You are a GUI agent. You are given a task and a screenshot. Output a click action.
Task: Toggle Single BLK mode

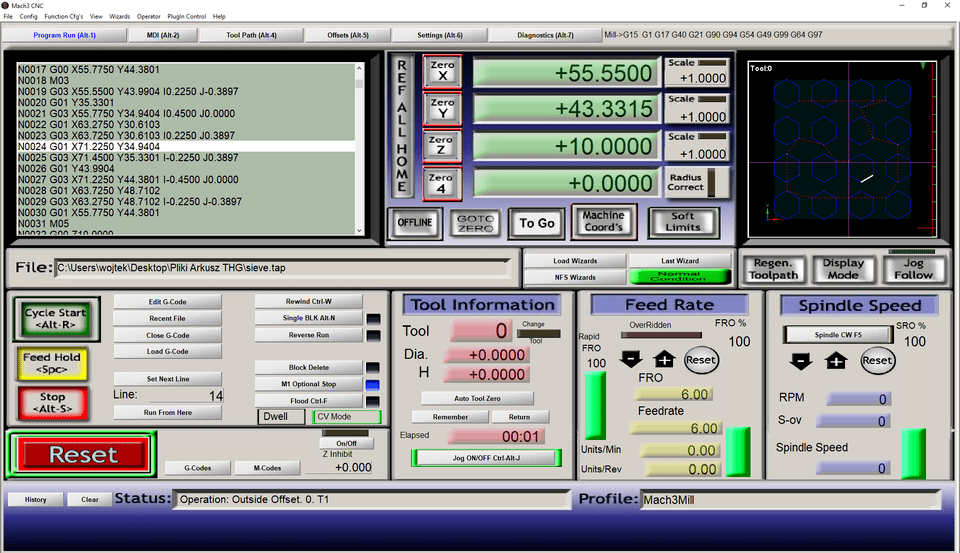(309, 318)
